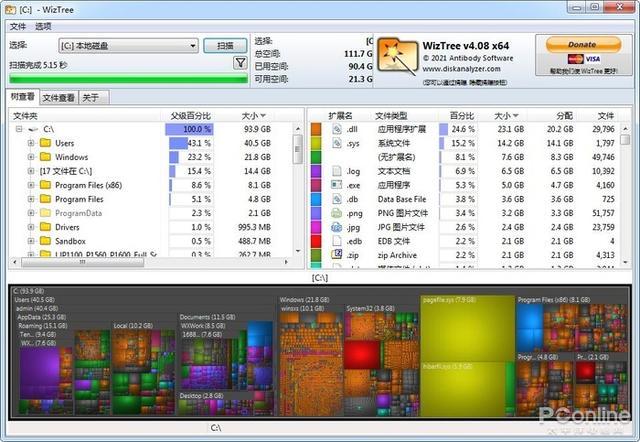The height and width of the screenshot is (442, 640).
Task: Open the 文件 menu
Action: [18, 27]
